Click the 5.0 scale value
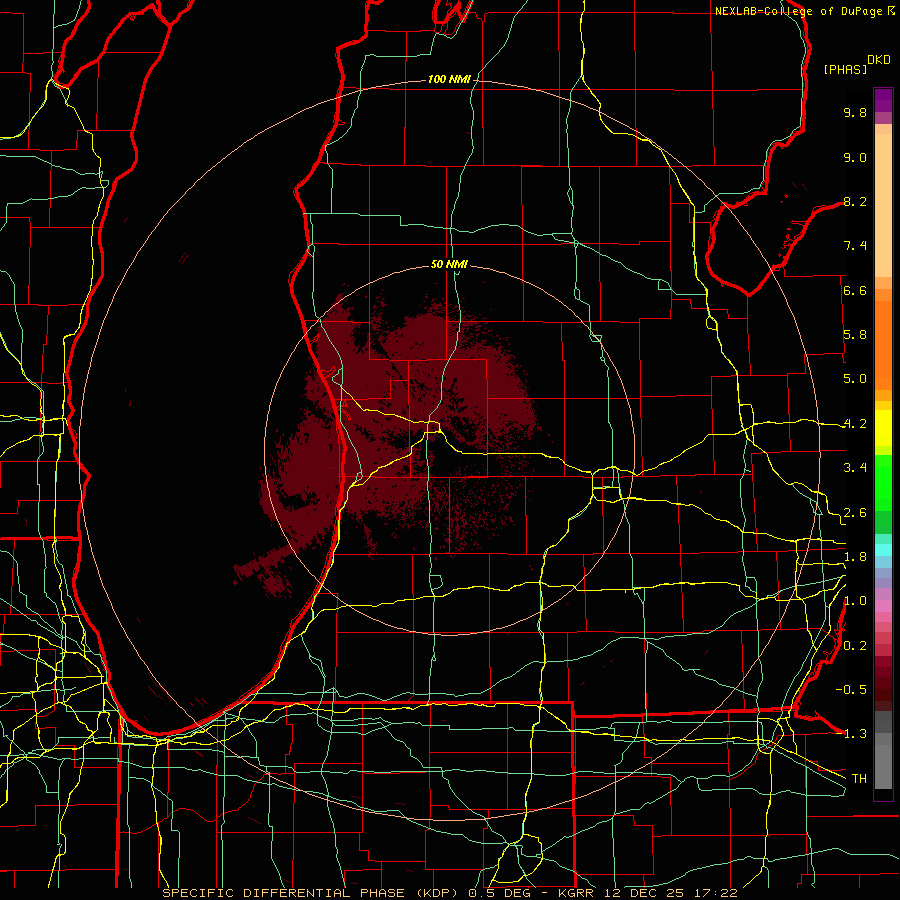900x900 pixels. click(855, 379)
